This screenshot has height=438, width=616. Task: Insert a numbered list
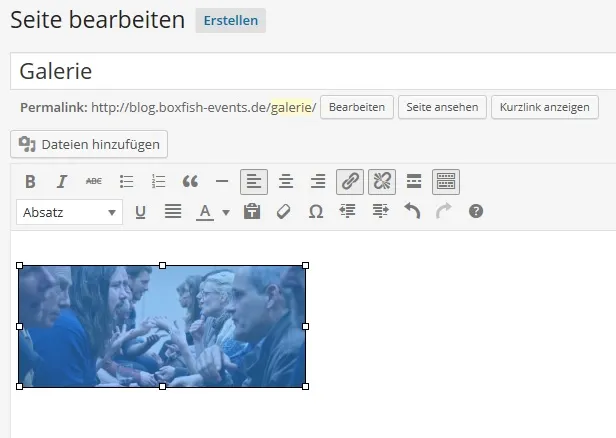pyautogui.click(x=158, y=182)
